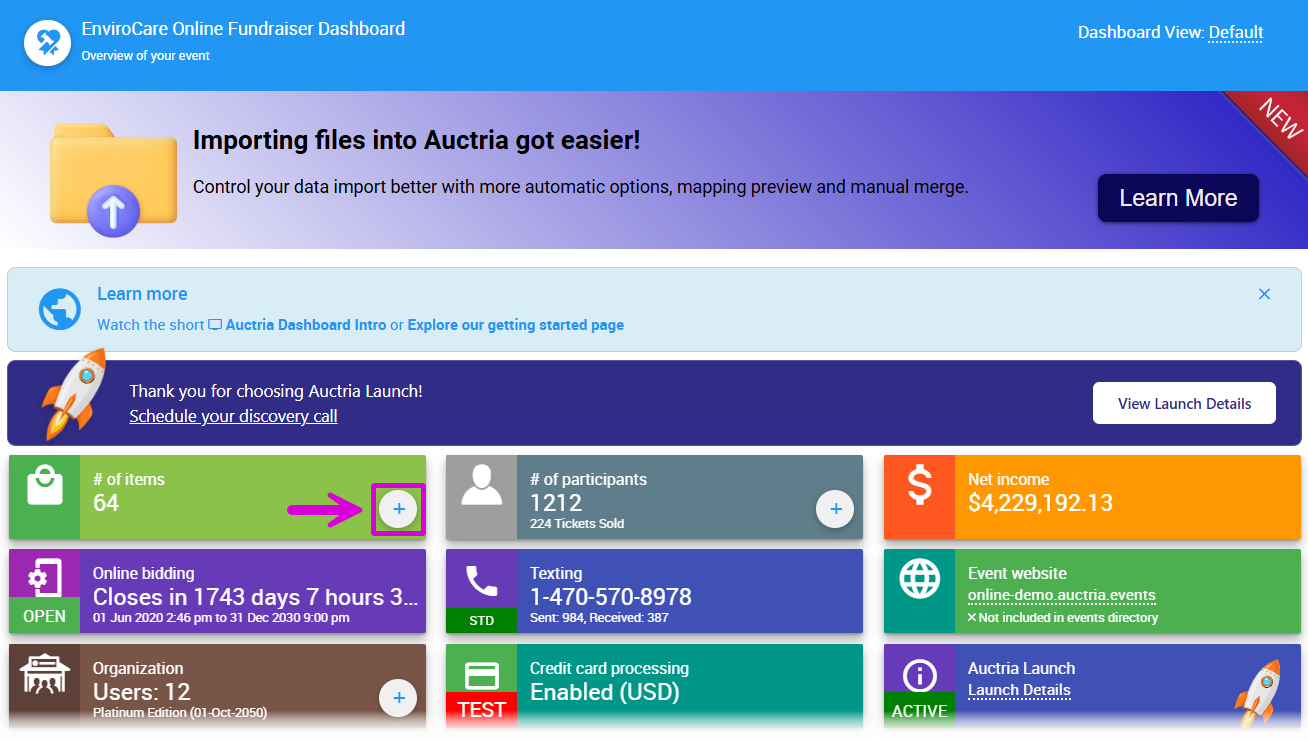
Task: Open the Dashboard View Default dropdown
Action: click(1236, 33)
